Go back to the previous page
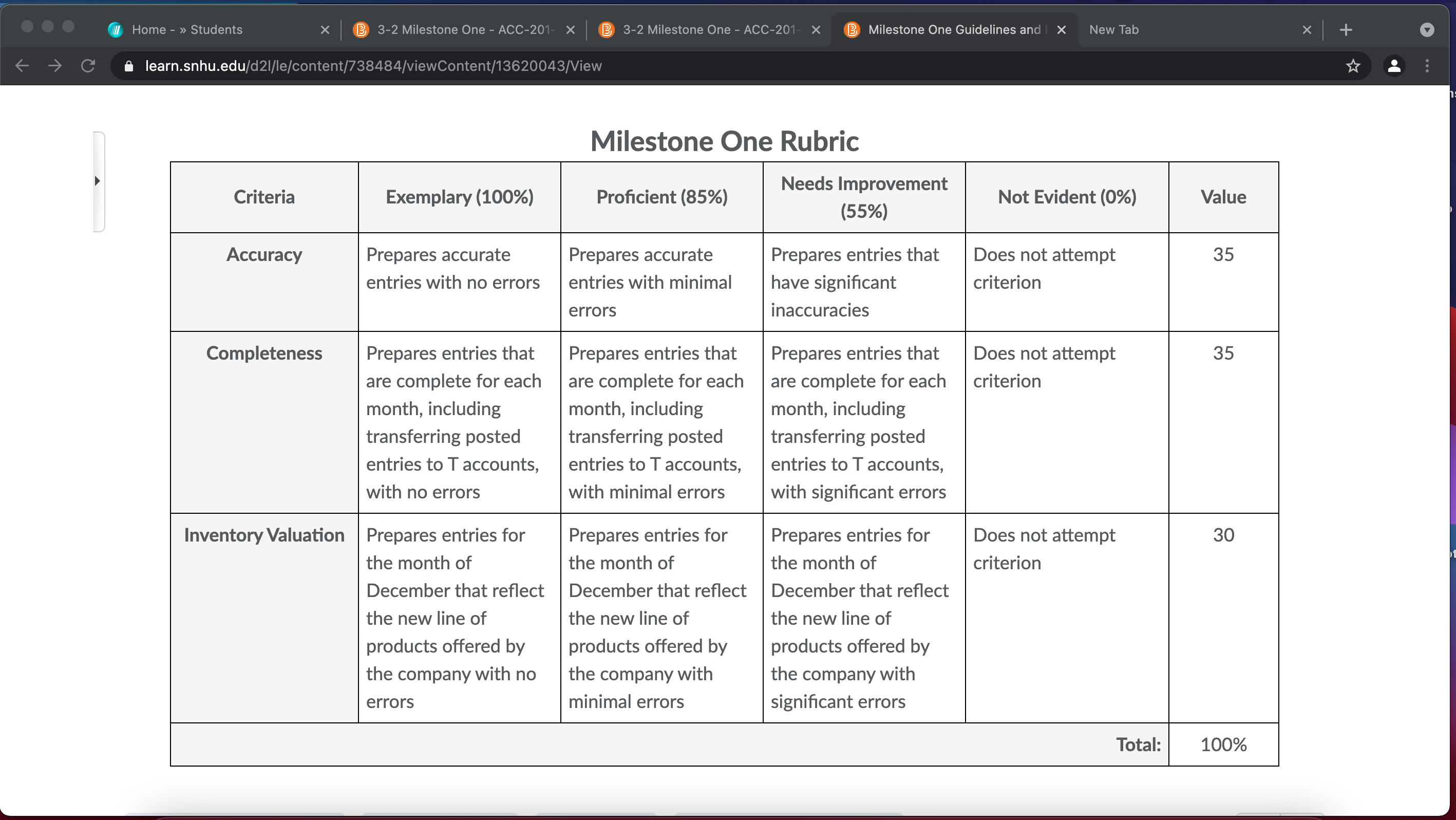This screenshot has height=820, width=1456. [x=22, y=66]
